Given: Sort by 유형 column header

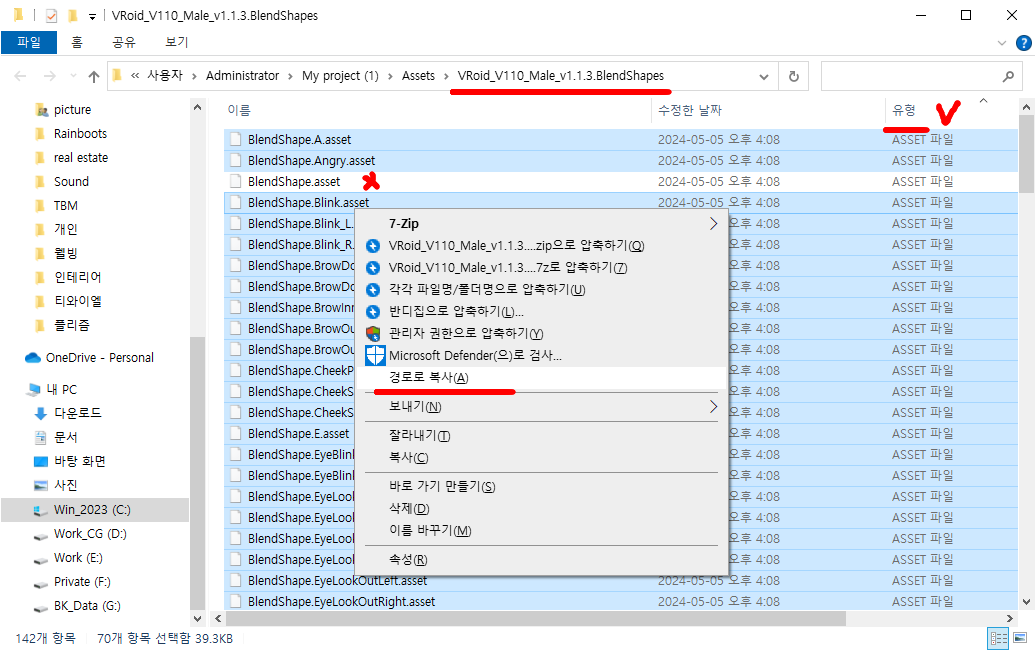Looking at the screenshot, I should click(x=903, y=110).
